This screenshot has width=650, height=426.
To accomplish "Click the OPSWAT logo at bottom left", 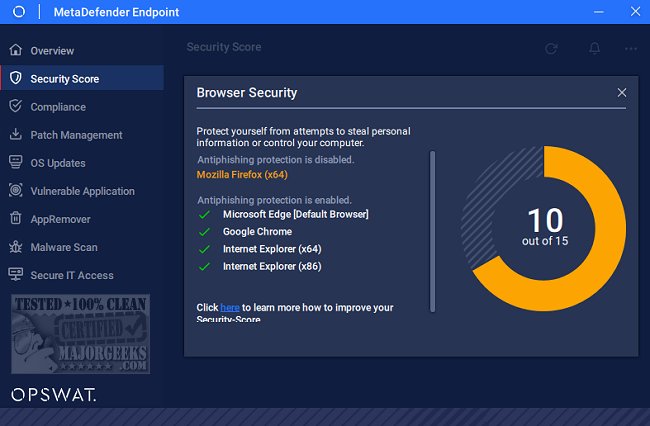I will tap(53, 395).
